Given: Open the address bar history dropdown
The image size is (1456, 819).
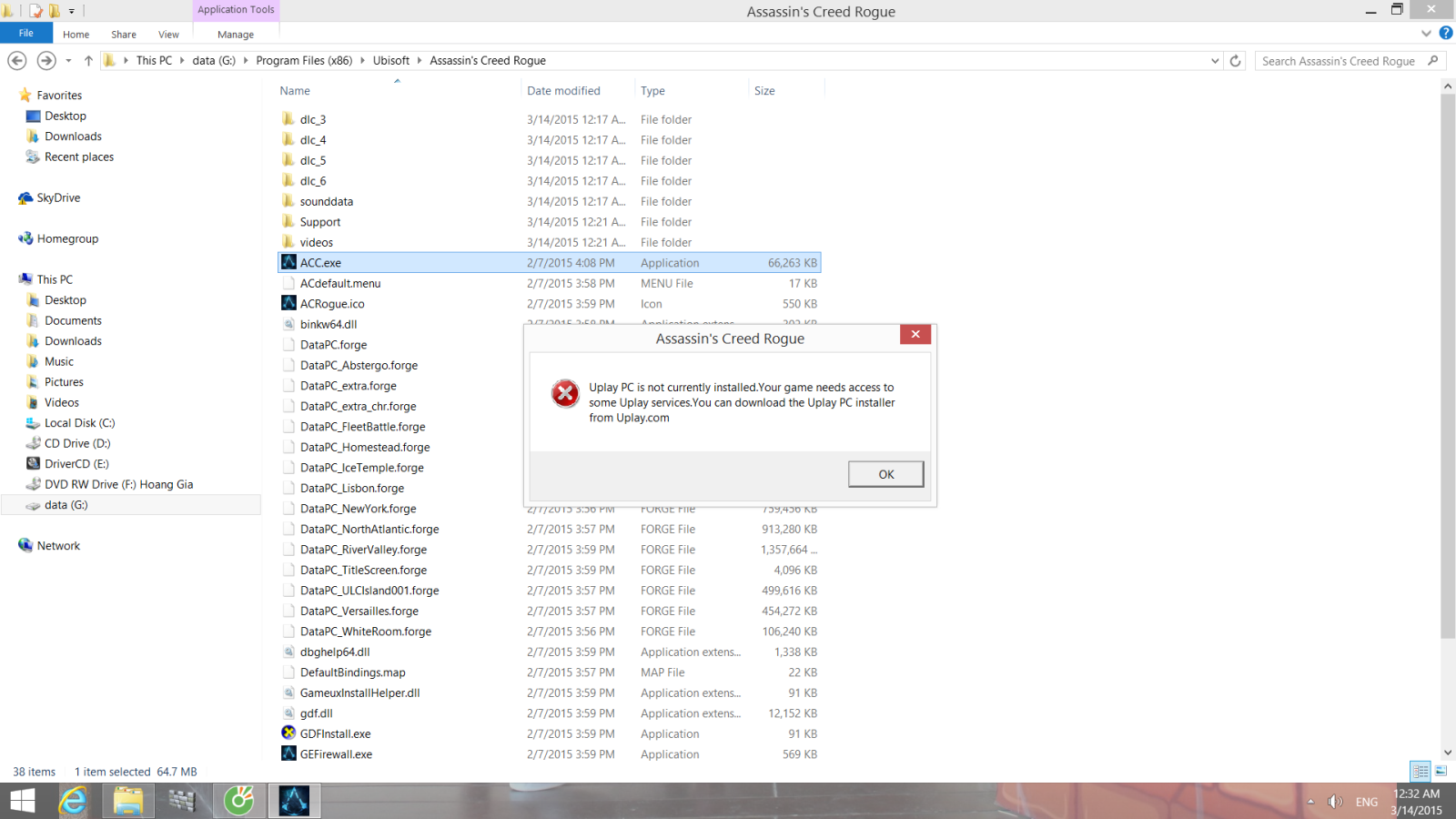Looking at the screenshot, I should (1215, 61).
